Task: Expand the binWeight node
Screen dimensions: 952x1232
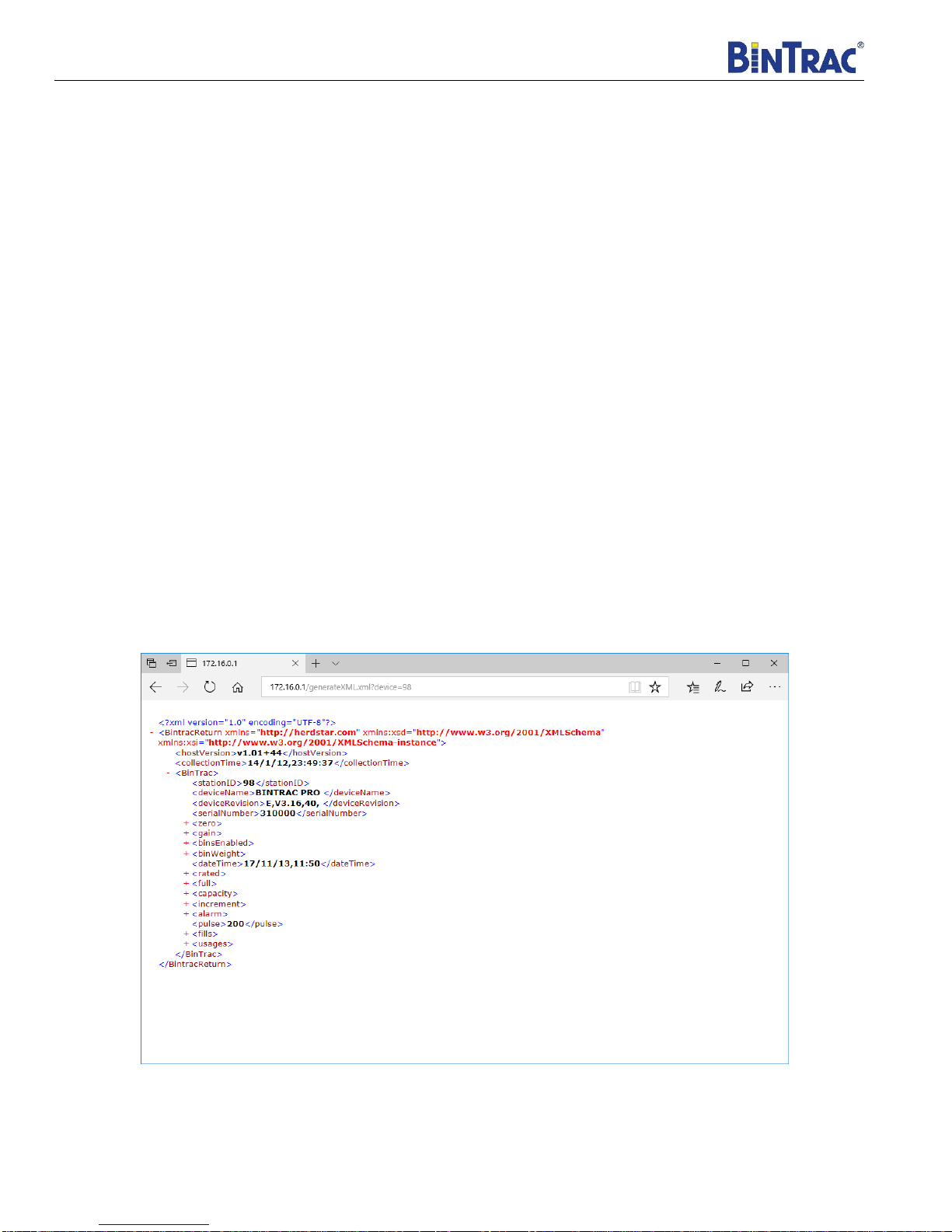Action: (186, 853)
